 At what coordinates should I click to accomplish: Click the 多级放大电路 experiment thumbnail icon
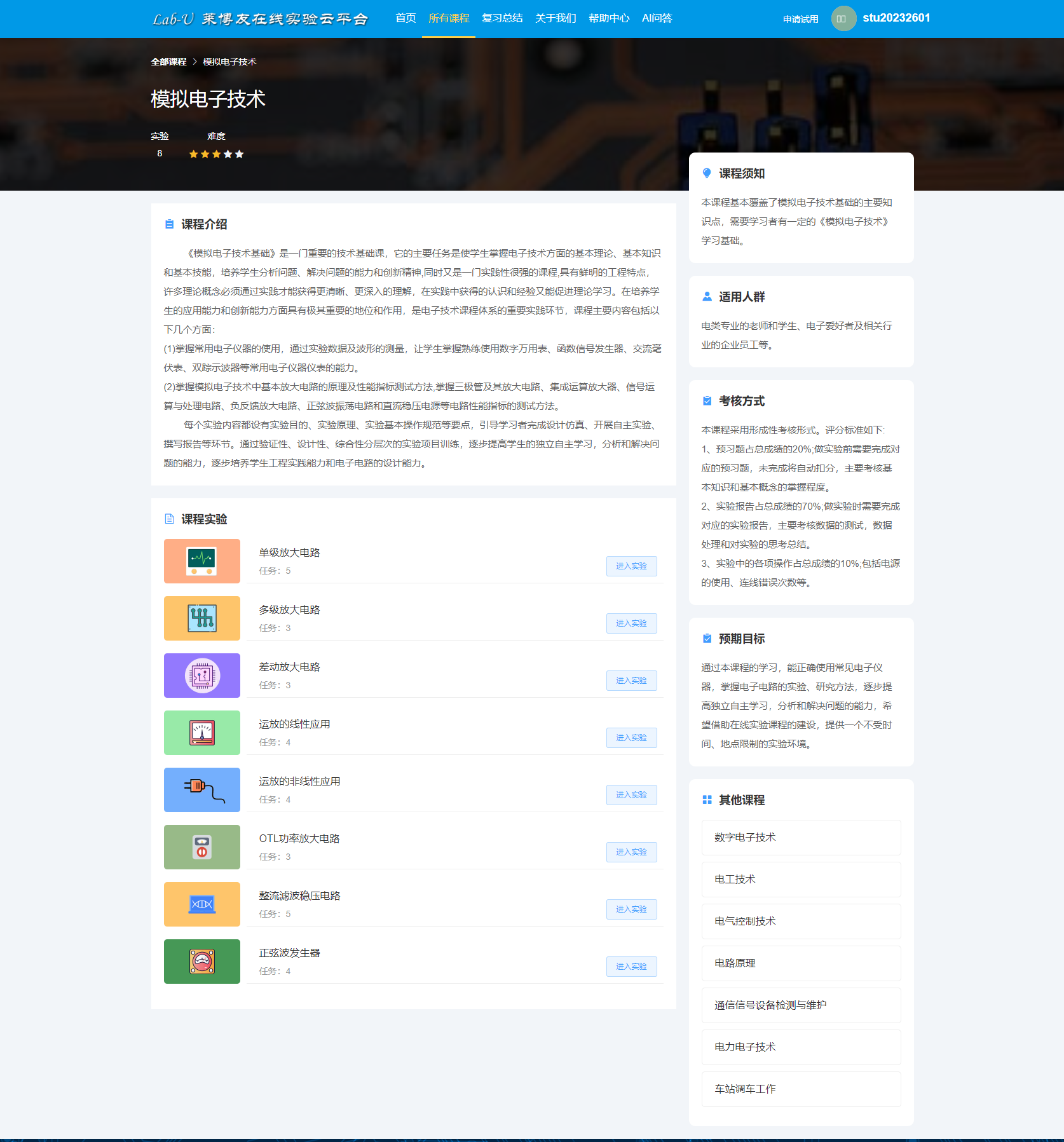click(201, 618)
